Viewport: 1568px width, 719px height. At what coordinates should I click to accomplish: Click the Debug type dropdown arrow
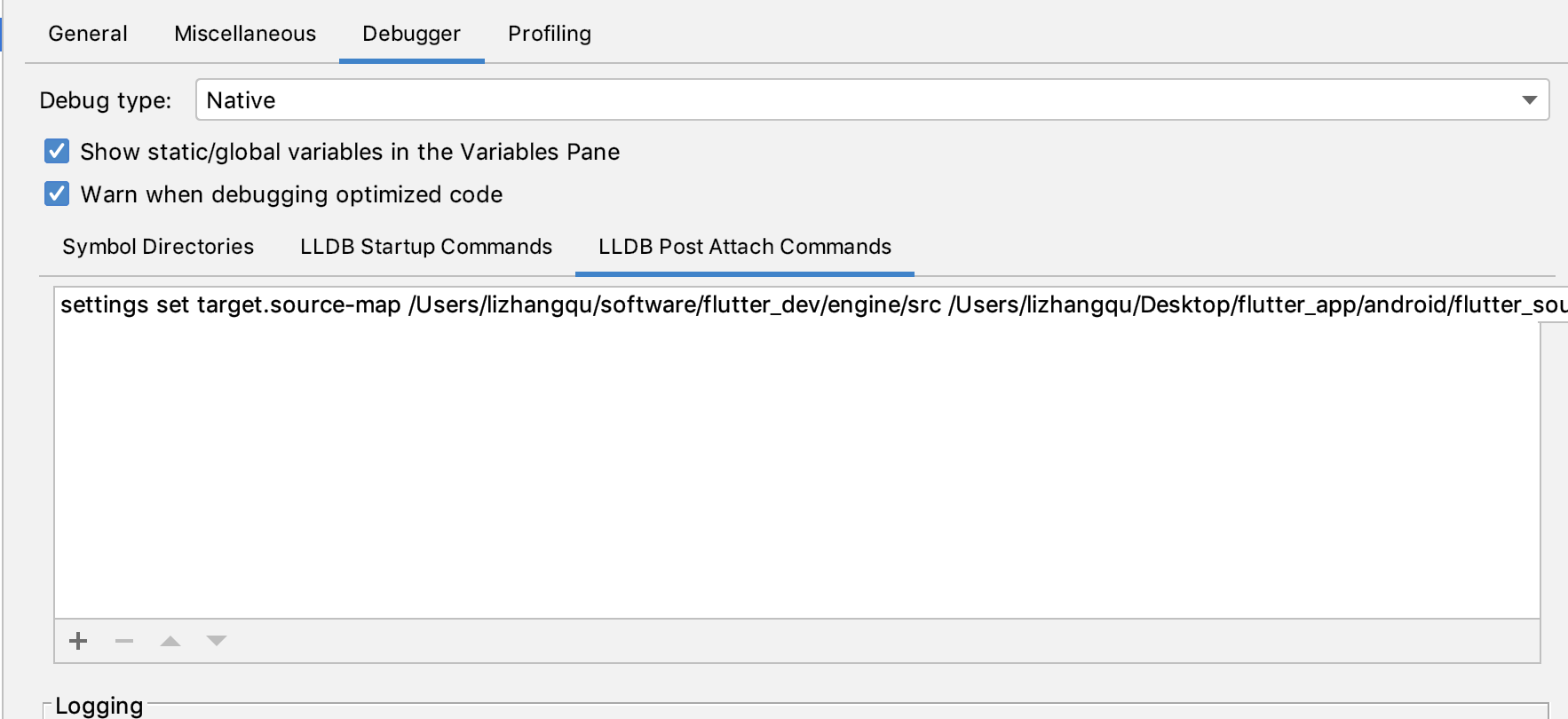click(1529, 100)
